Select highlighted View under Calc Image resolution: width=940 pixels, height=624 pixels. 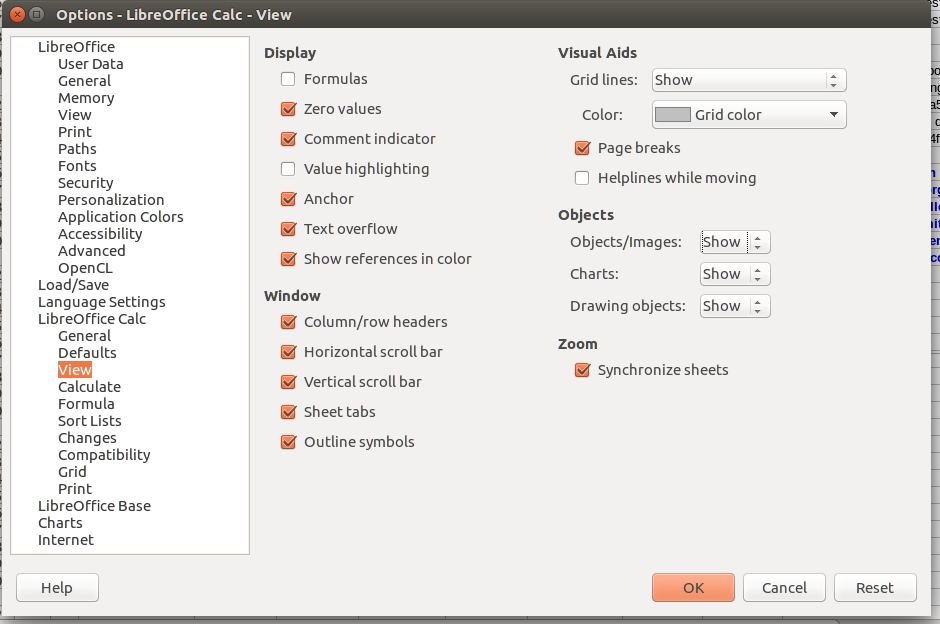[x=74, y=370]
